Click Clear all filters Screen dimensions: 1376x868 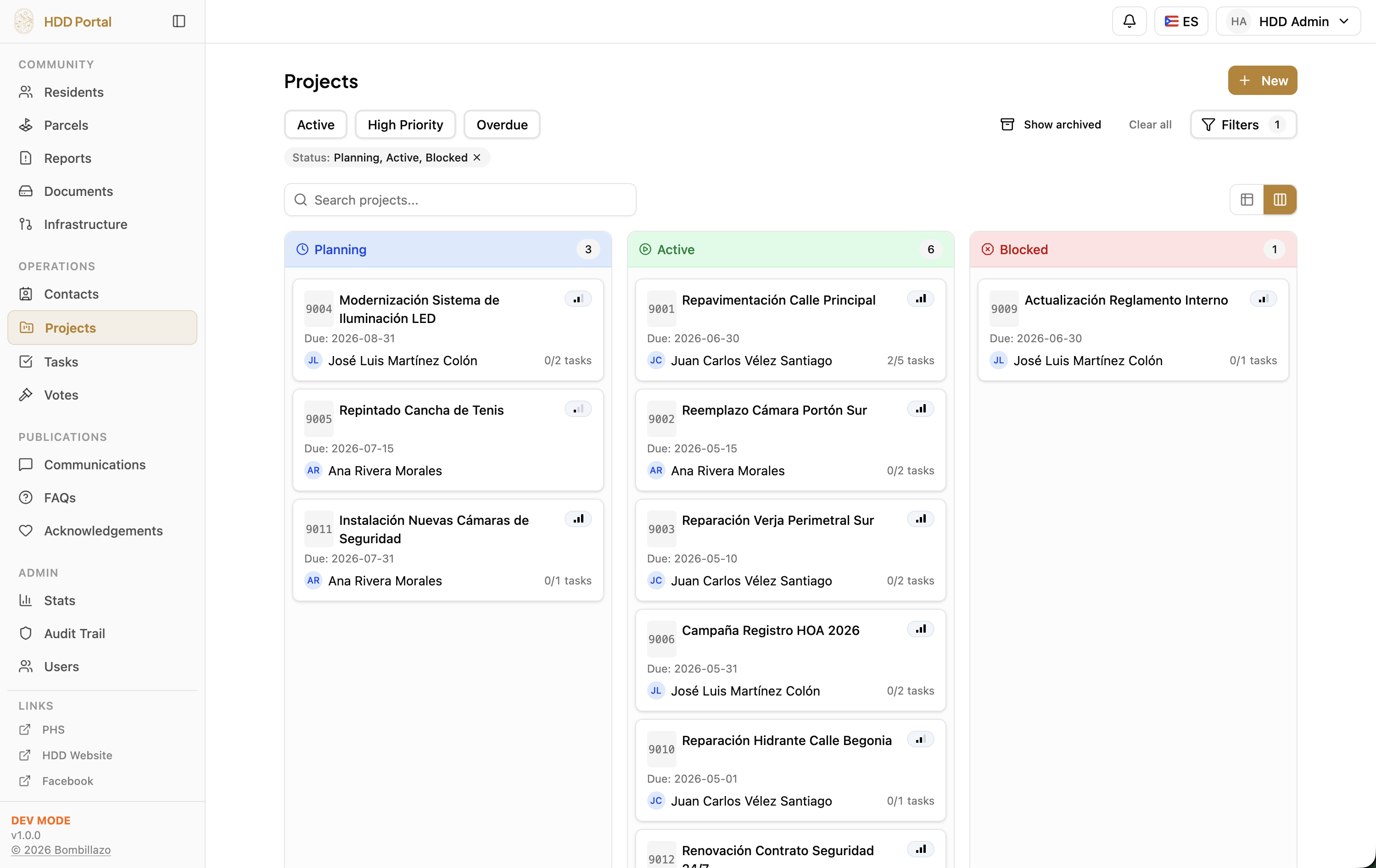(x=1150, y=124)
